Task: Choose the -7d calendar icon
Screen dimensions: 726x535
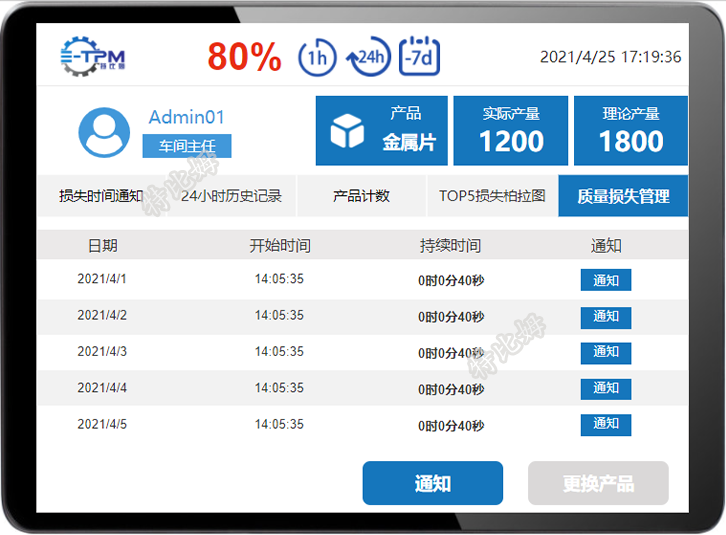Action: click(419, 57)
